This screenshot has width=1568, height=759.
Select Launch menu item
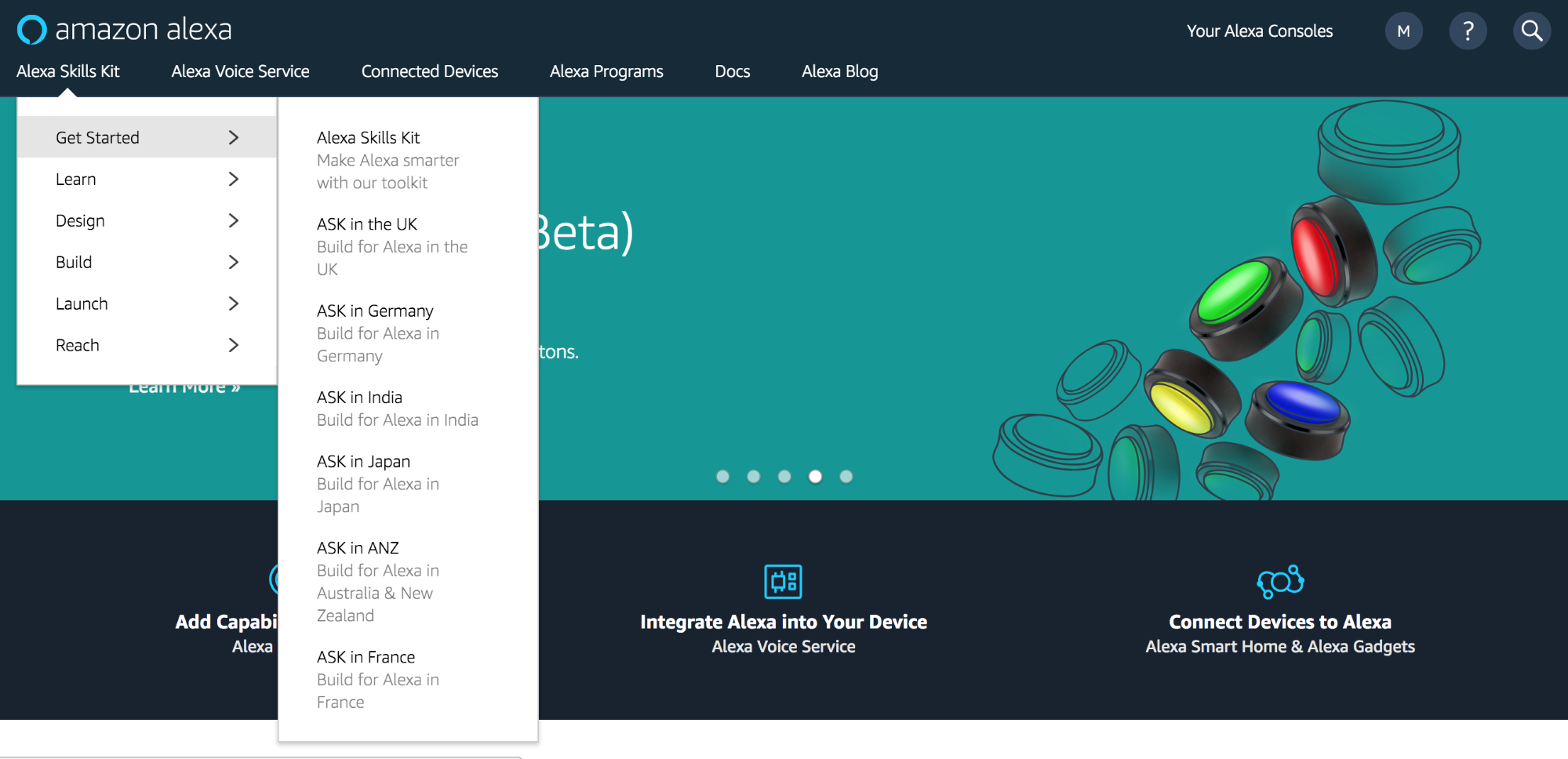147,303
